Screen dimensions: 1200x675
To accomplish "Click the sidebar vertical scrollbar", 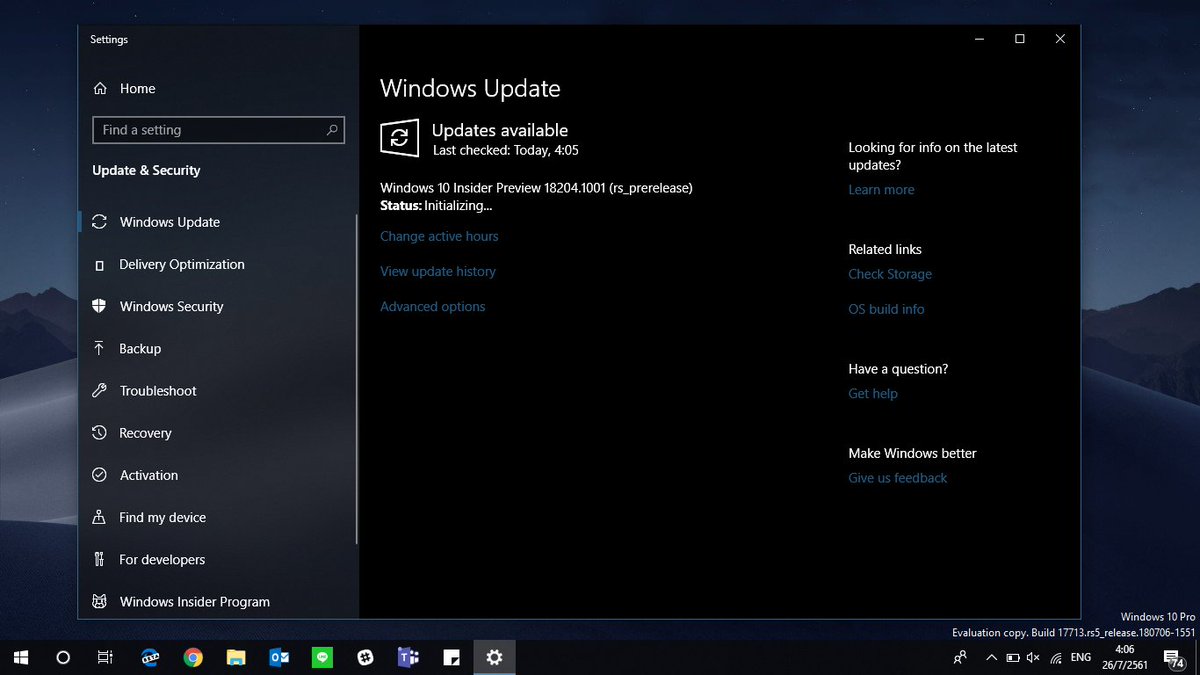I will coord(356,380).
